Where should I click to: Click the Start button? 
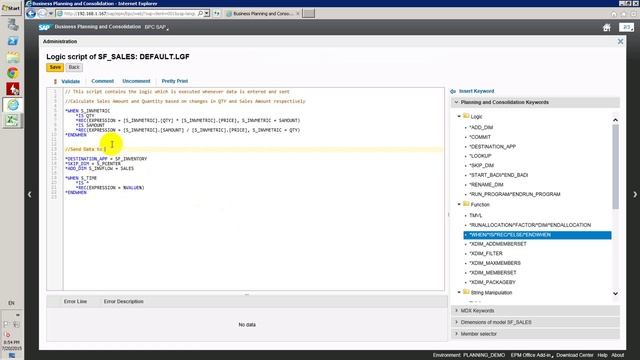[11, 8]
